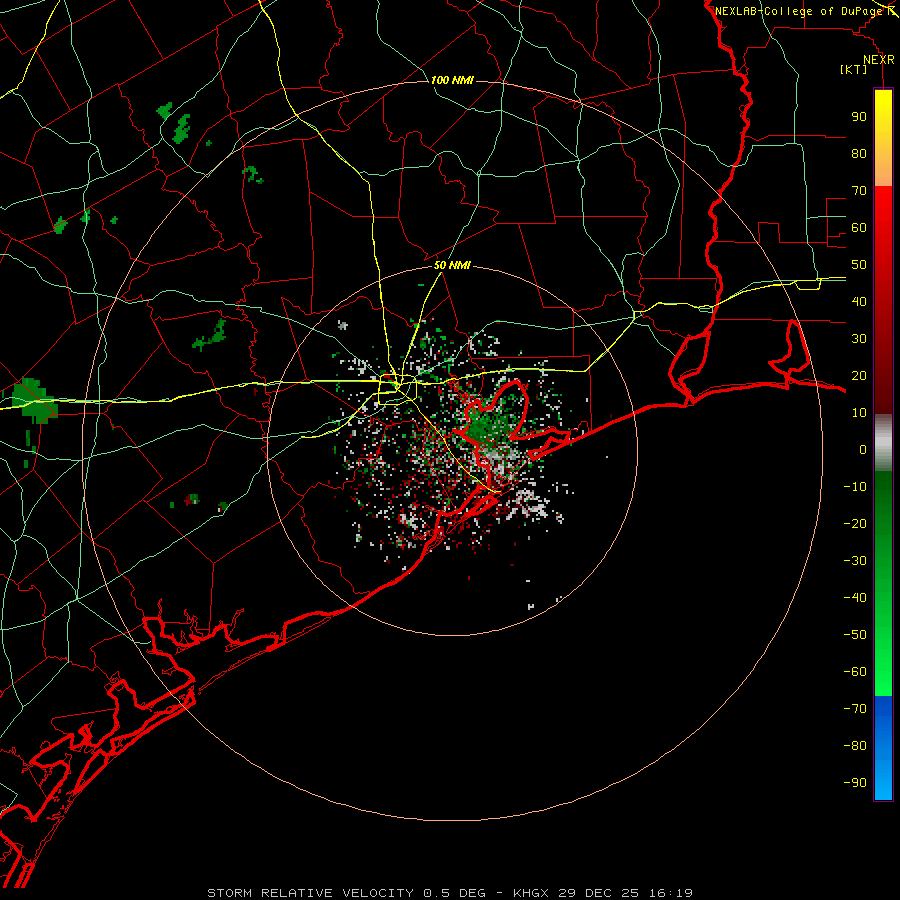Click the STORM RELATIVE VELOCITY caption text
Viewport: 900px width, 900px height.
pos(310,893)
